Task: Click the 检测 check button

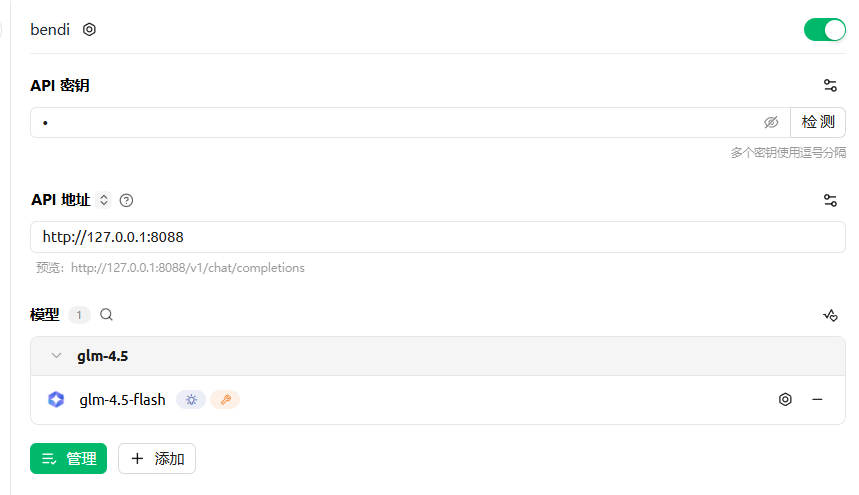Action: click(x=817, y=122)
